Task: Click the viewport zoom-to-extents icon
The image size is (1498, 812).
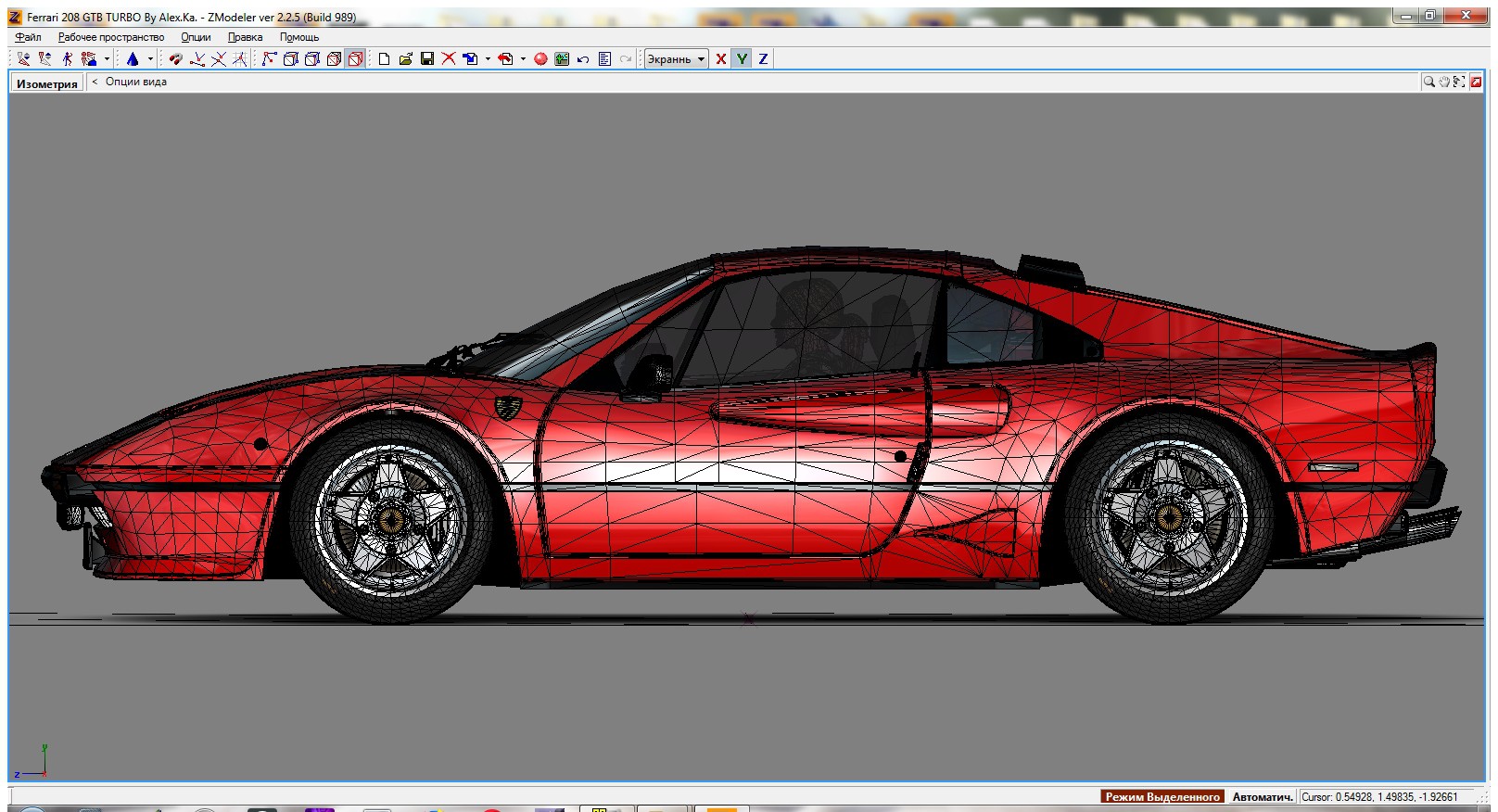Action: click(1459, 82)
